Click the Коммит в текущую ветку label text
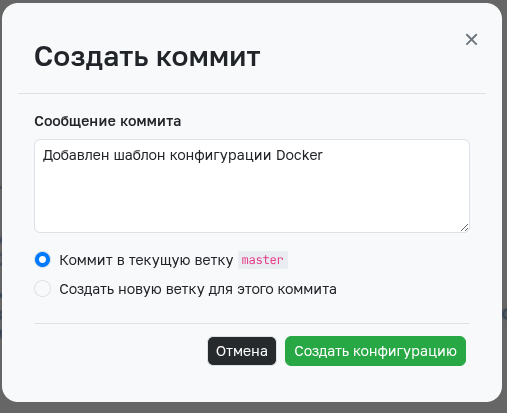Screen dimensions: 507x413 [146, 260]
